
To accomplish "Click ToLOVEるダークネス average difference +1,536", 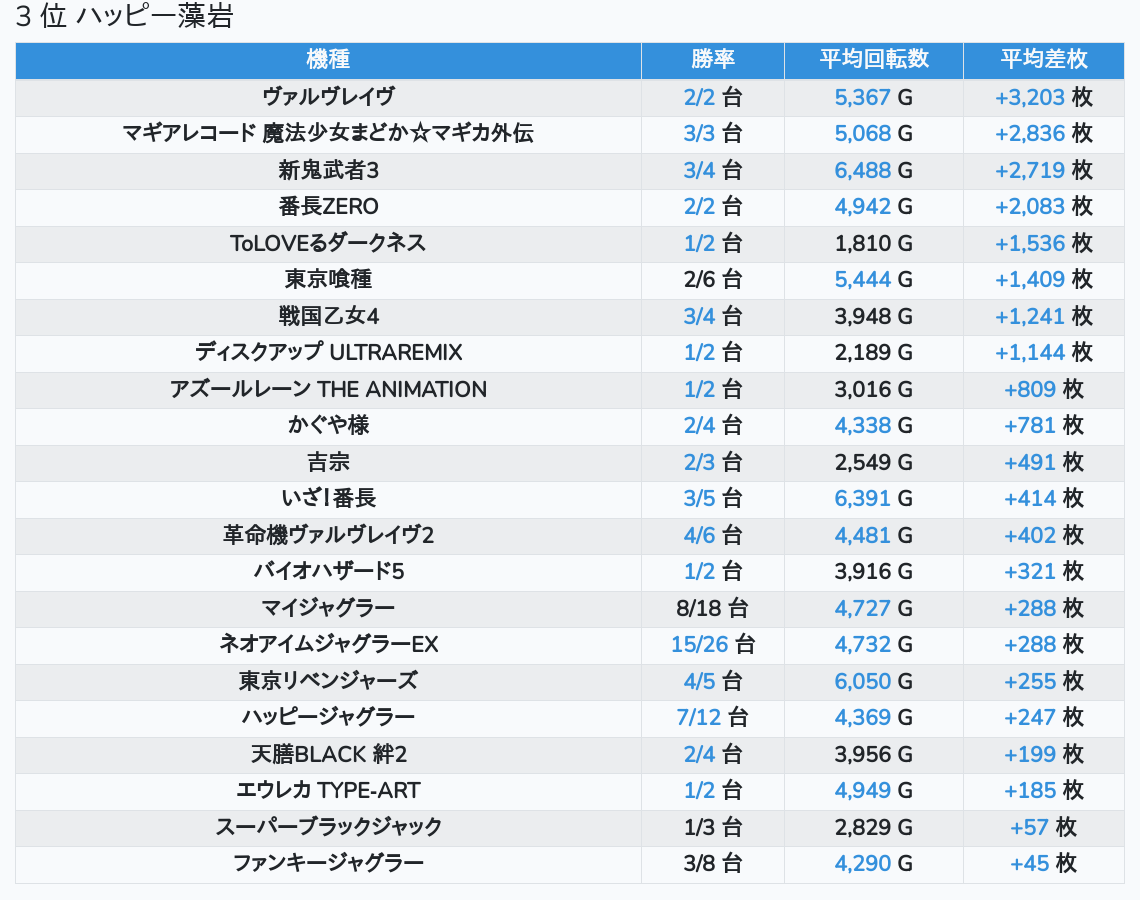I will (x=1030, y=243).
